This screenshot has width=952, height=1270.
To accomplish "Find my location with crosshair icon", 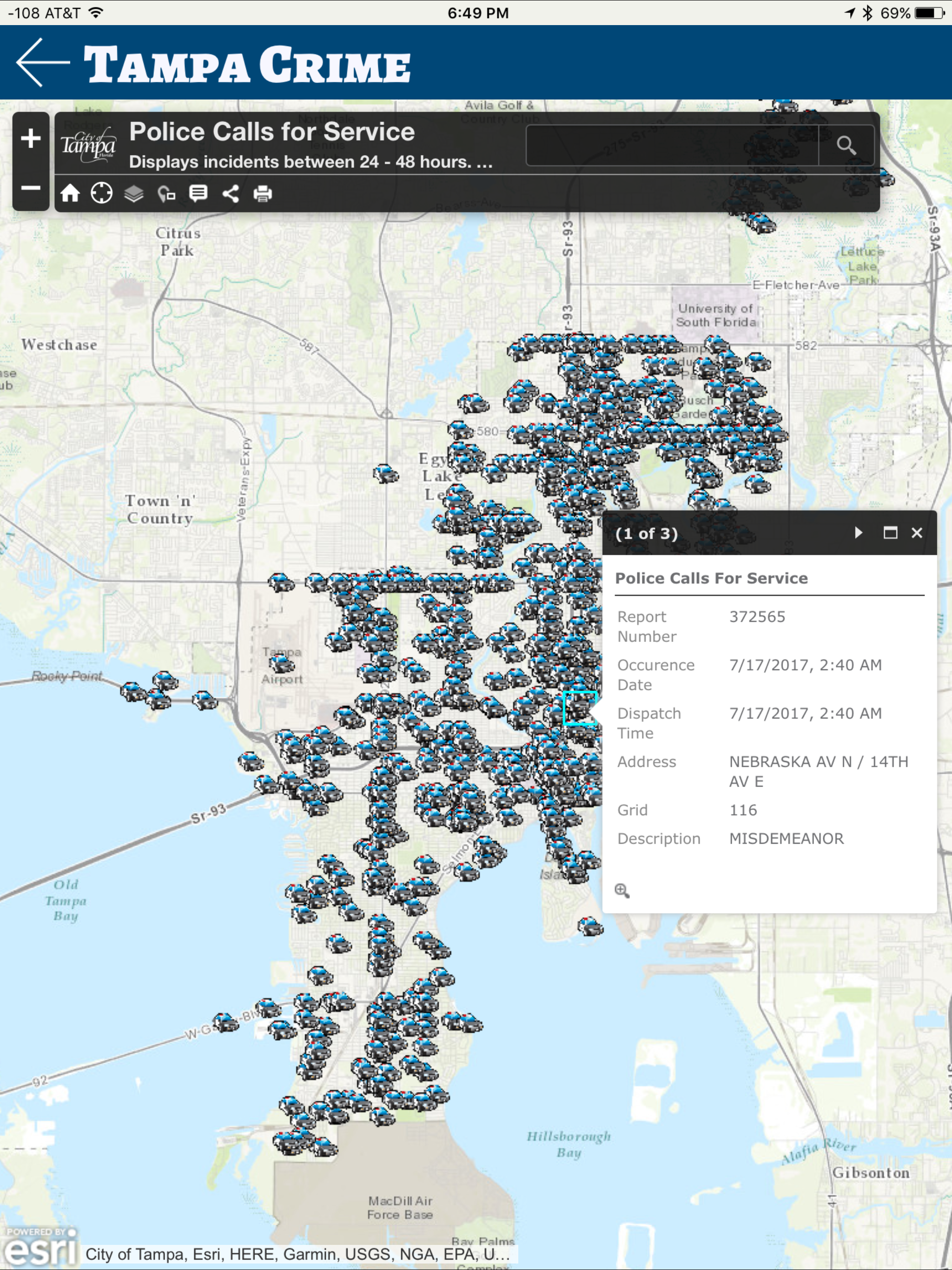I will pyautogui.click(x=102, y=193).
